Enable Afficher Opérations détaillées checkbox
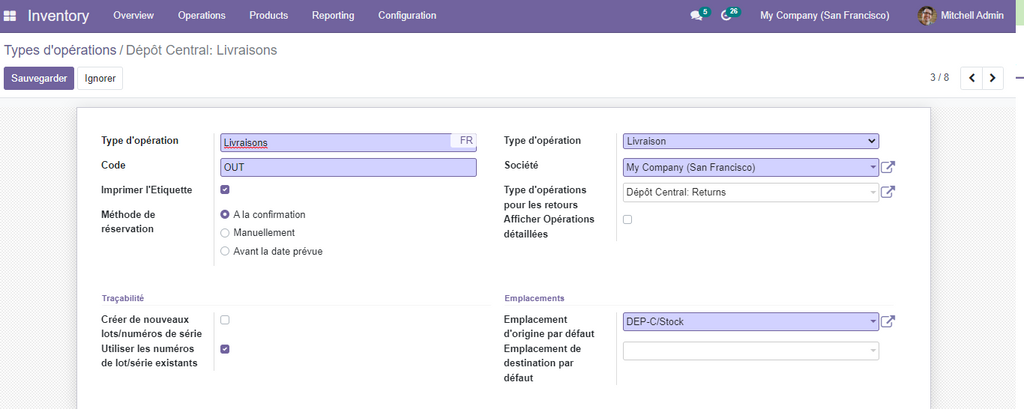Viewport: 1024px width, 409px height. click(628, 219)
